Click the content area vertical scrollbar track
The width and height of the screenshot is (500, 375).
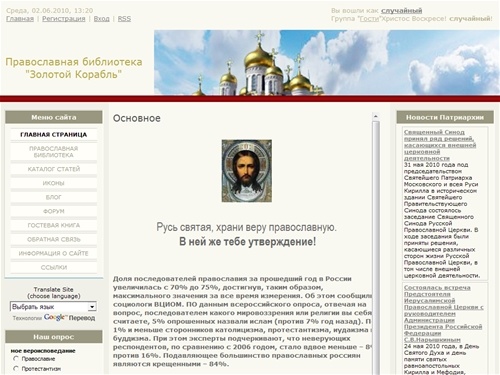point(376,247)
